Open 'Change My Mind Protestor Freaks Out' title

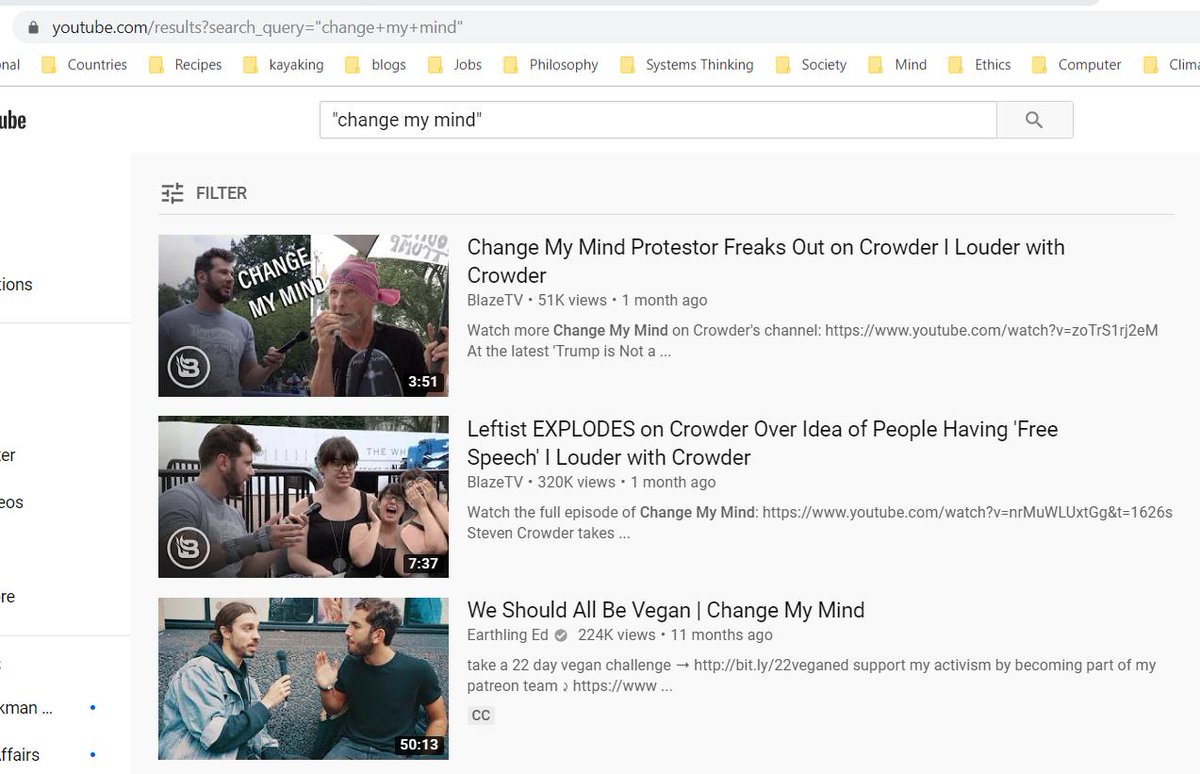766,261
